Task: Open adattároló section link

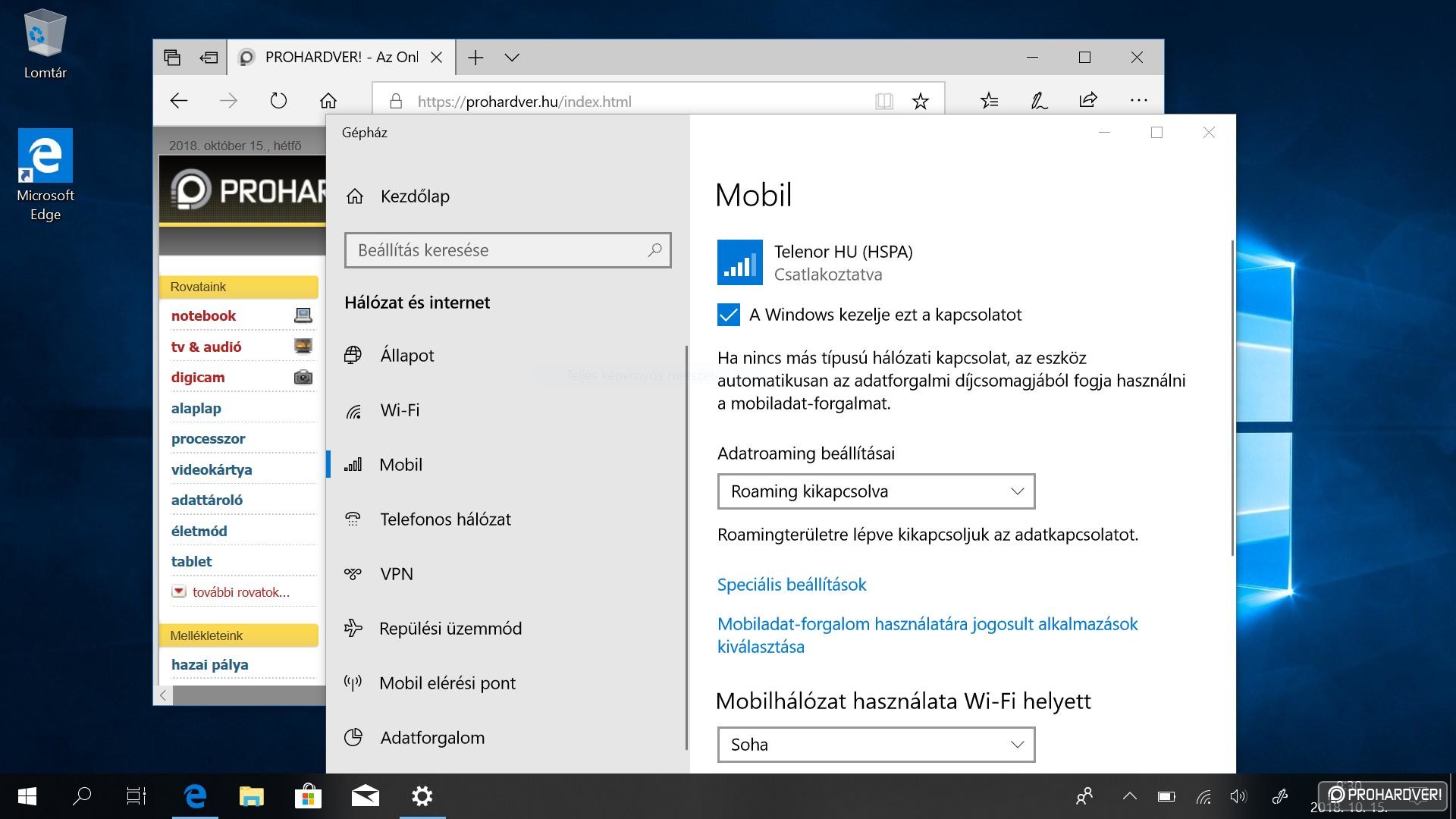Action: (x=207, y=500)
